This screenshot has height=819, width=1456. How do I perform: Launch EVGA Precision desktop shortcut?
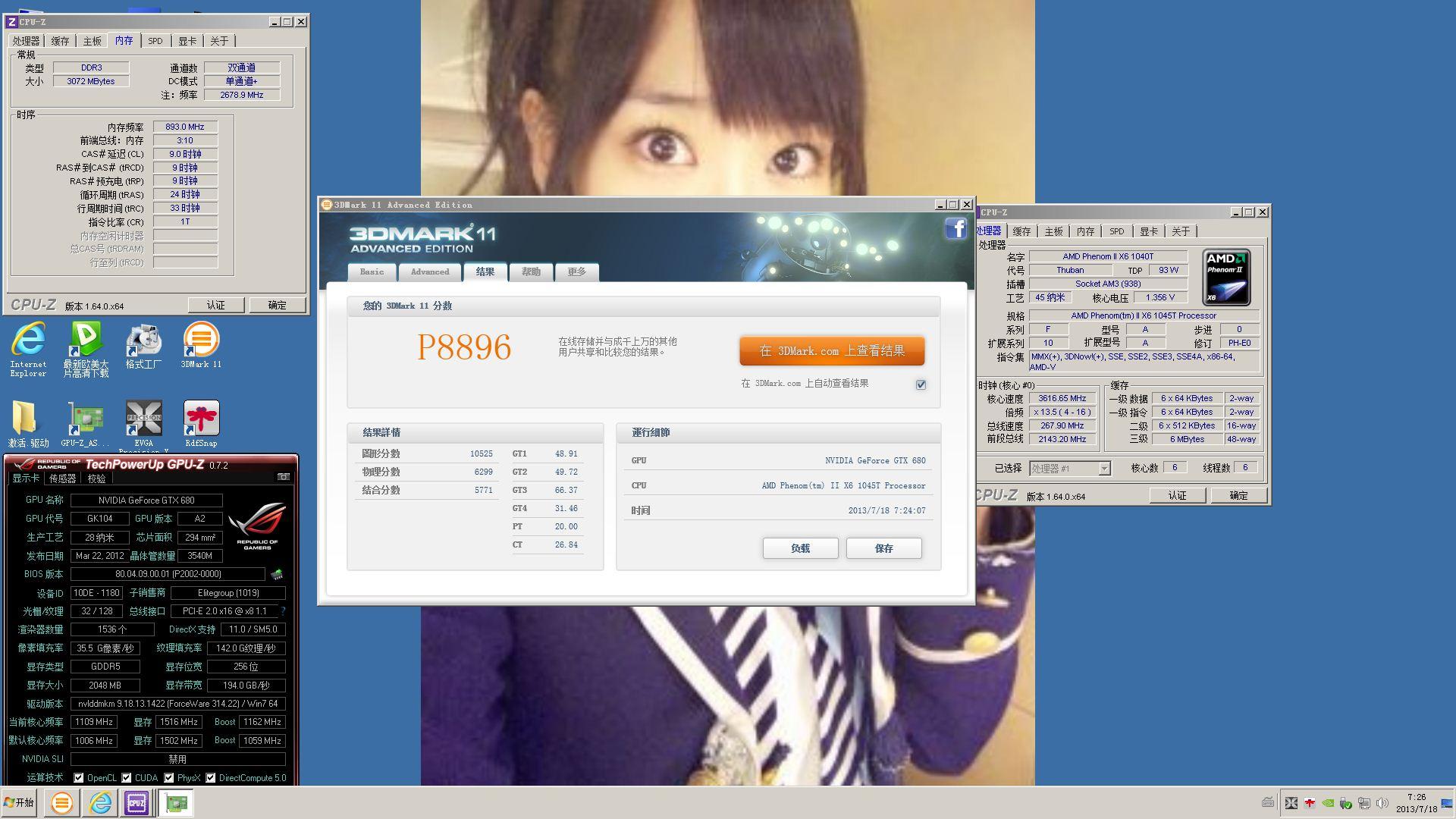(x=143, y=426)
